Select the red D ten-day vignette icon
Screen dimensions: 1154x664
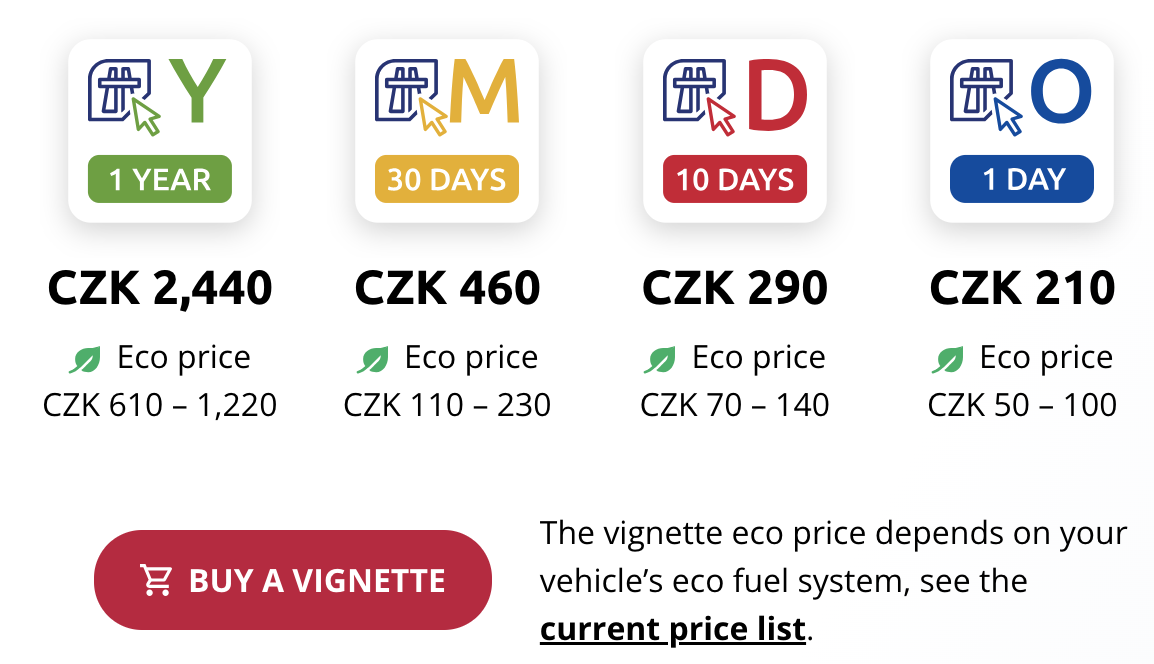(x=734, y=96)
